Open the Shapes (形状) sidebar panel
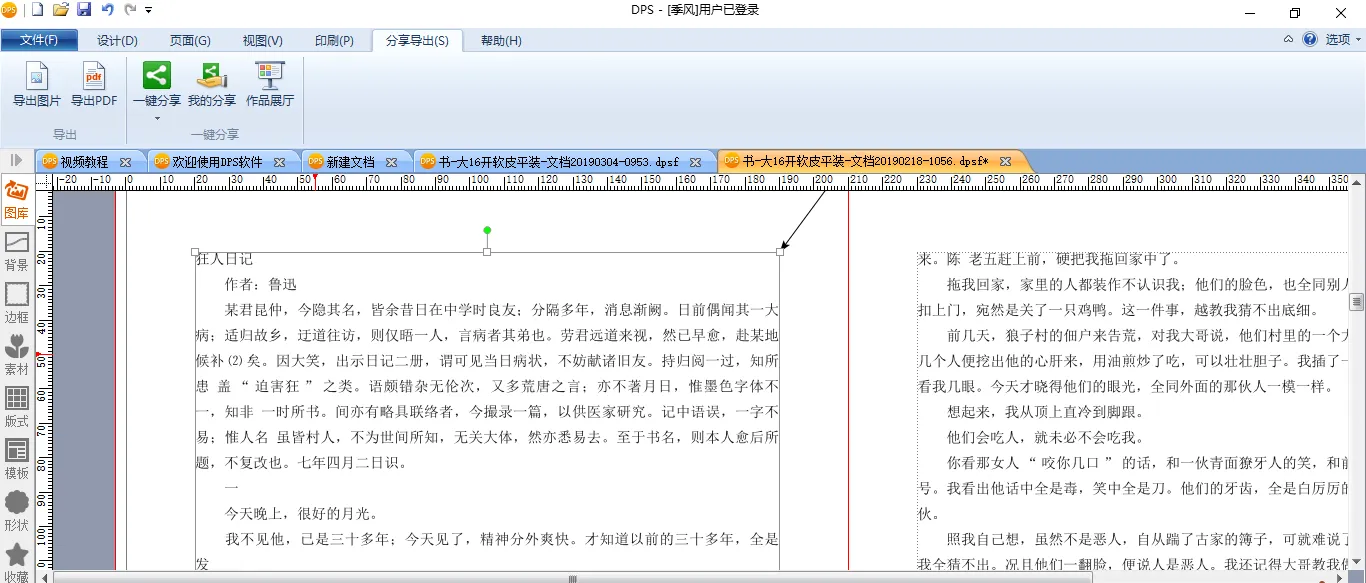1366x583 pixels. coord(17,510)
